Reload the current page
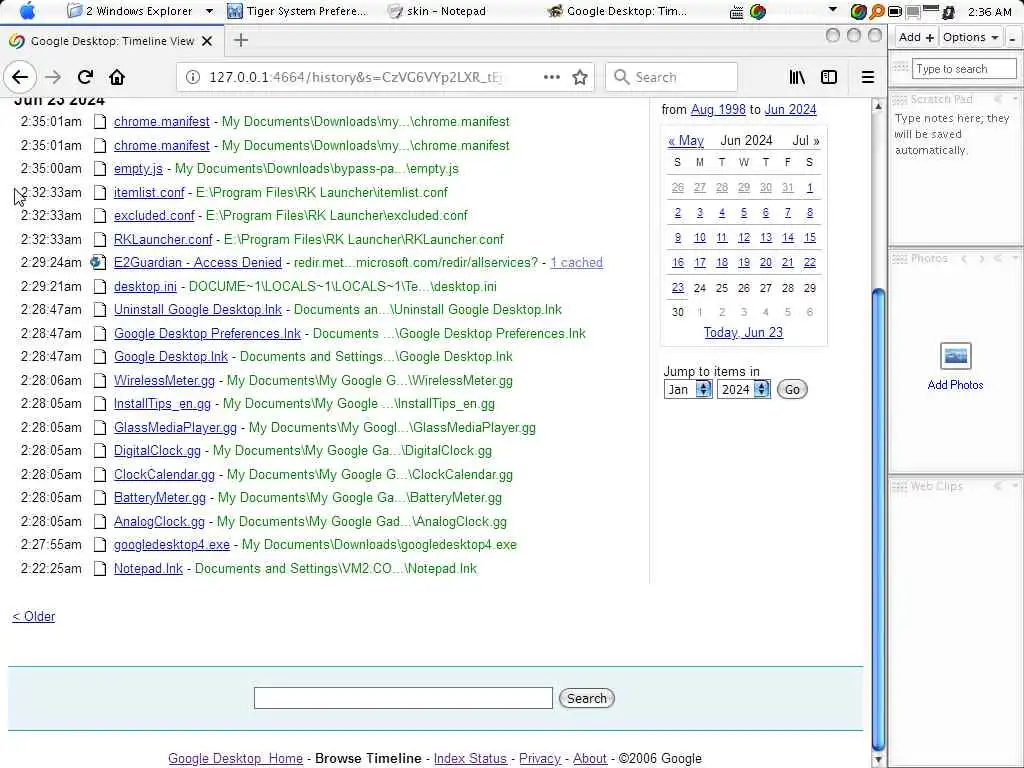The image size is (1024, 768). click(85, 77)
